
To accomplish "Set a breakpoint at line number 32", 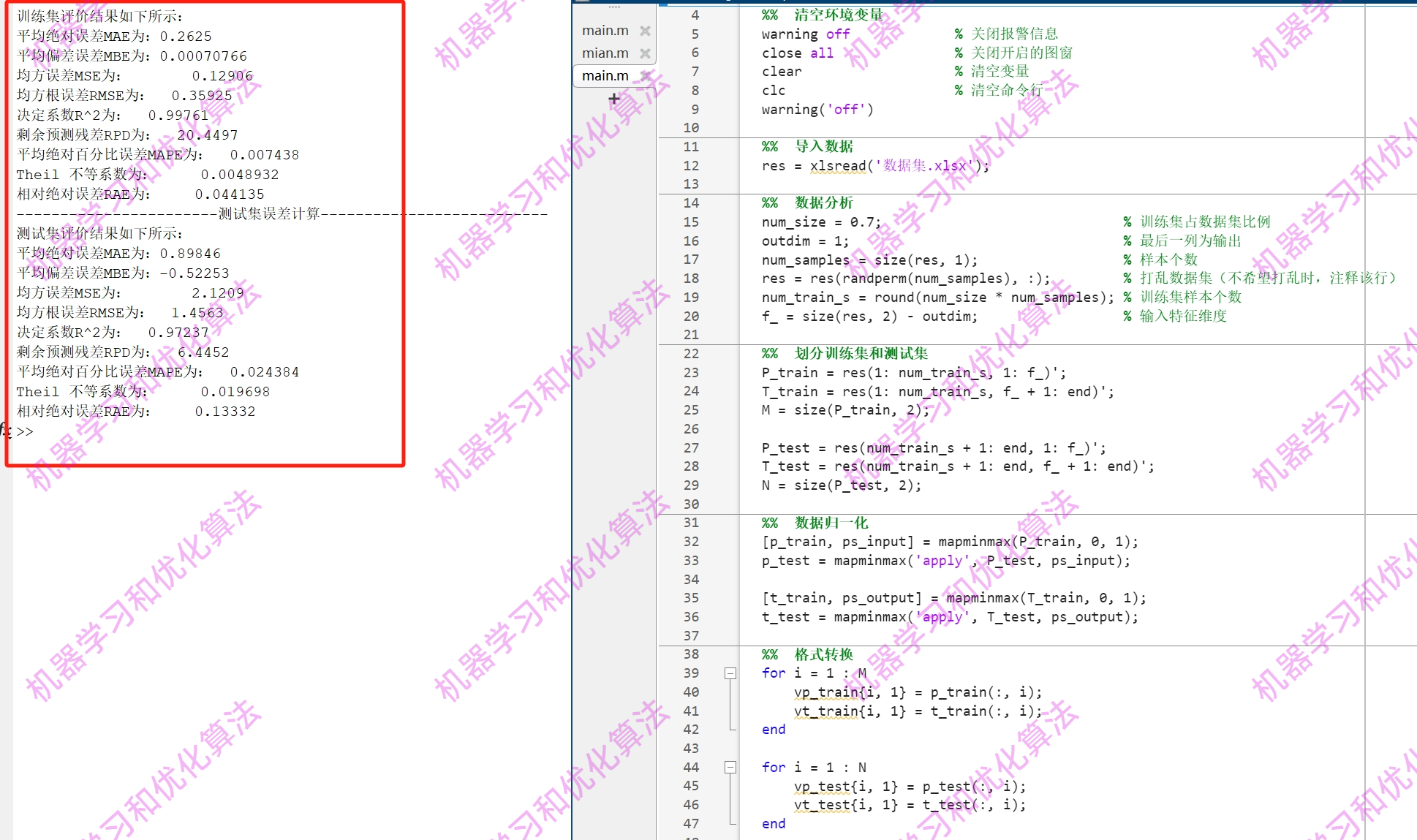I will pos(691,542).
